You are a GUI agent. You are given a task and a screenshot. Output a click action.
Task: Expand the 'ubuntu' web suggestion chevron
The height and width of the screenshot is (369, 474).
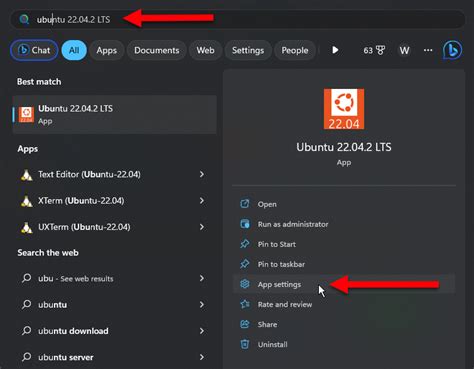point(202,305)
